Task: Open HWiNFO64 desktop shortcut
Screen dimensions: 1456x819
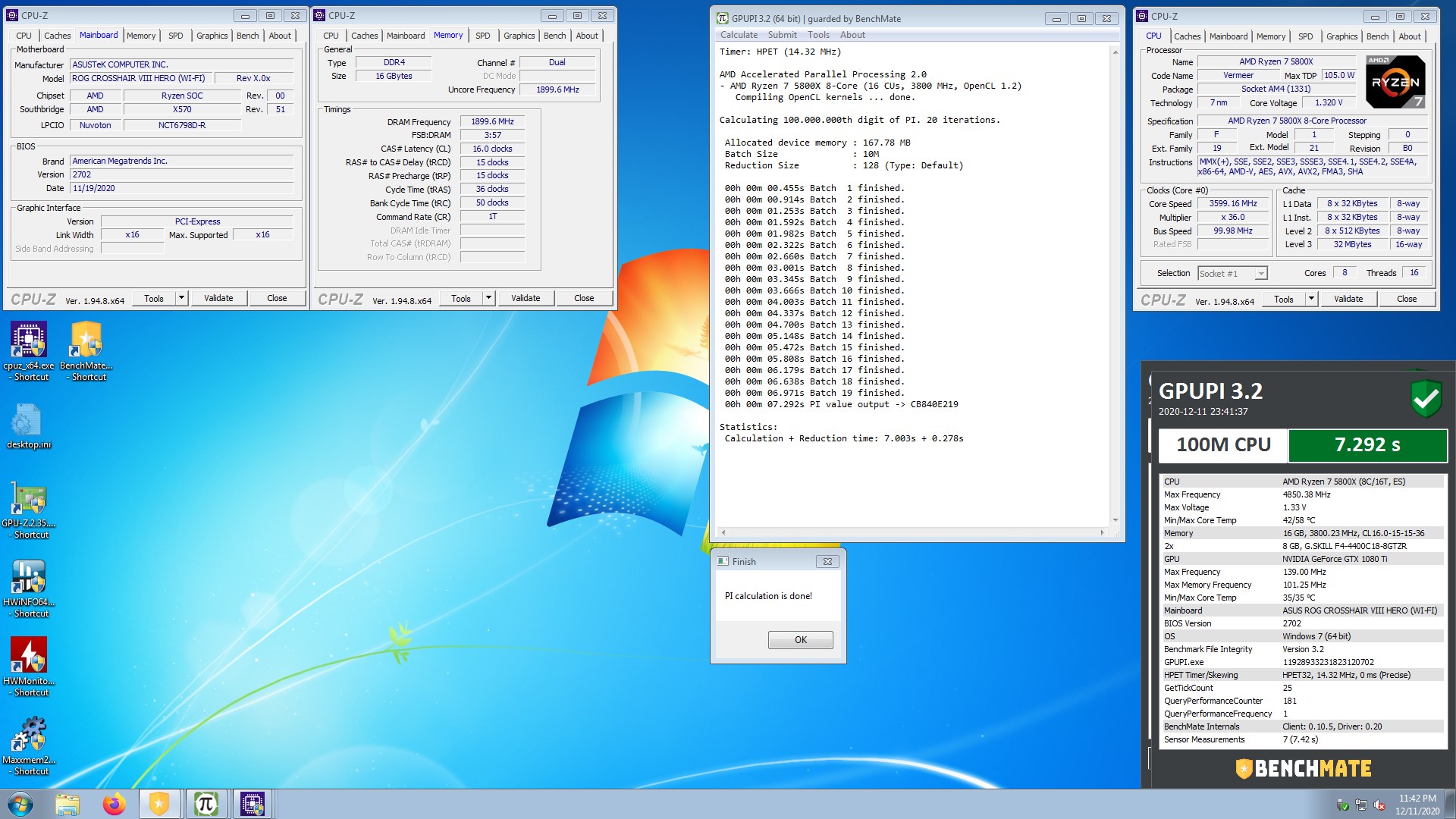Action: (x=29, y=588)
